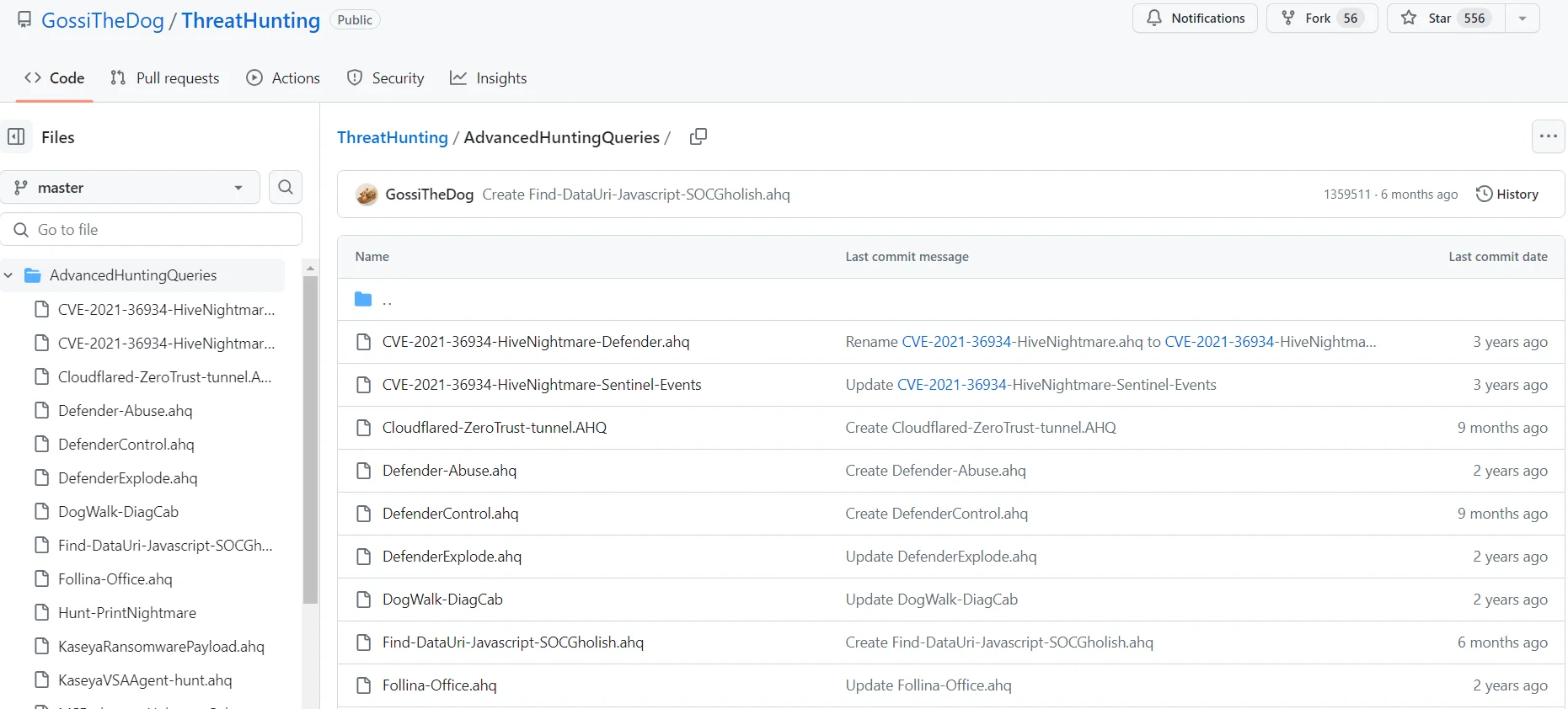The image size is (1568, 709).
Task: Copy the path with the copy icon
Action: 698,136
